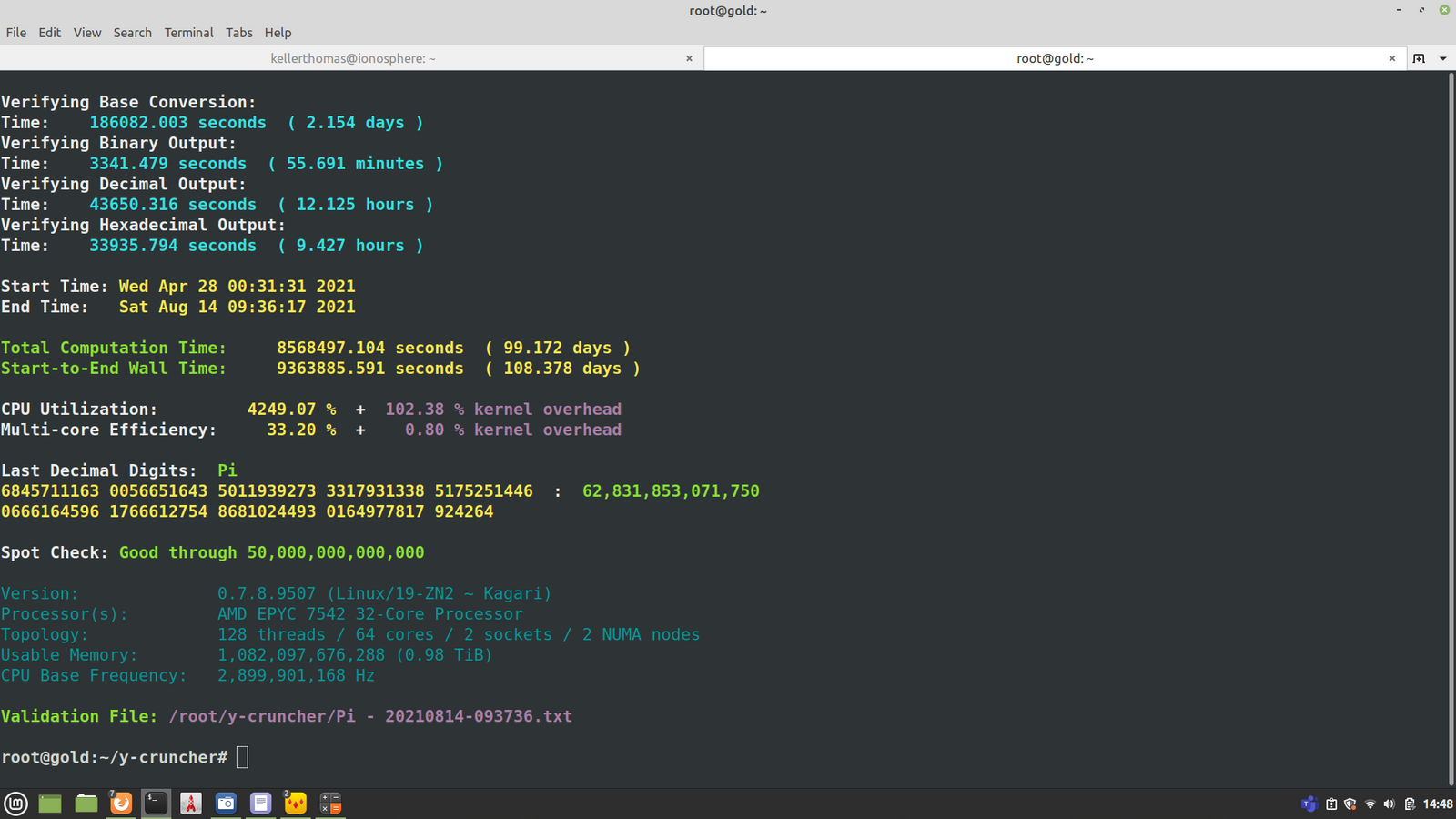This screenshot has width=1456, height=819.
Task: Open the screenshot camera app in taskbar
Action: pyautogui.click(x=226, y=803)
